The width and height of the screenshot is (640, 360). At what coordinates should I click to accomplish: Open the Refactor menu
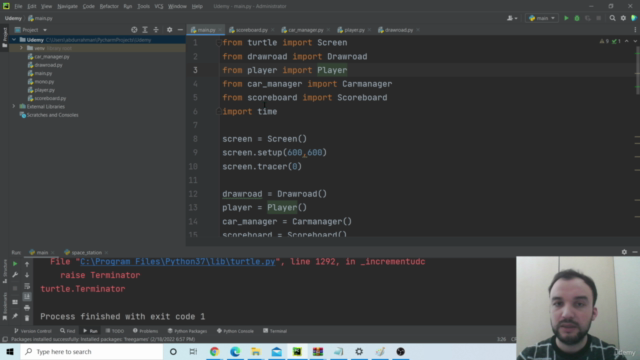click(109, 6)
